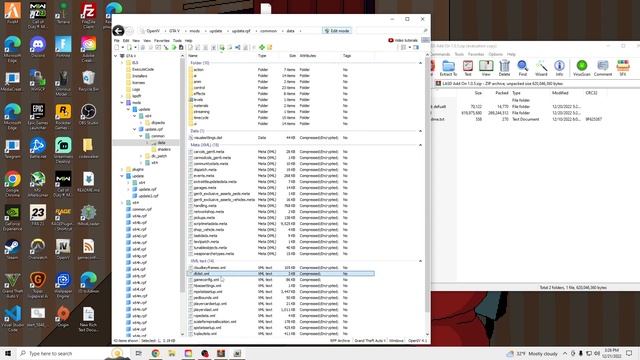This screenshot has width=640, height=360.
Task: Click the Comment icon in WinRAR
Action: pos(603,68)
